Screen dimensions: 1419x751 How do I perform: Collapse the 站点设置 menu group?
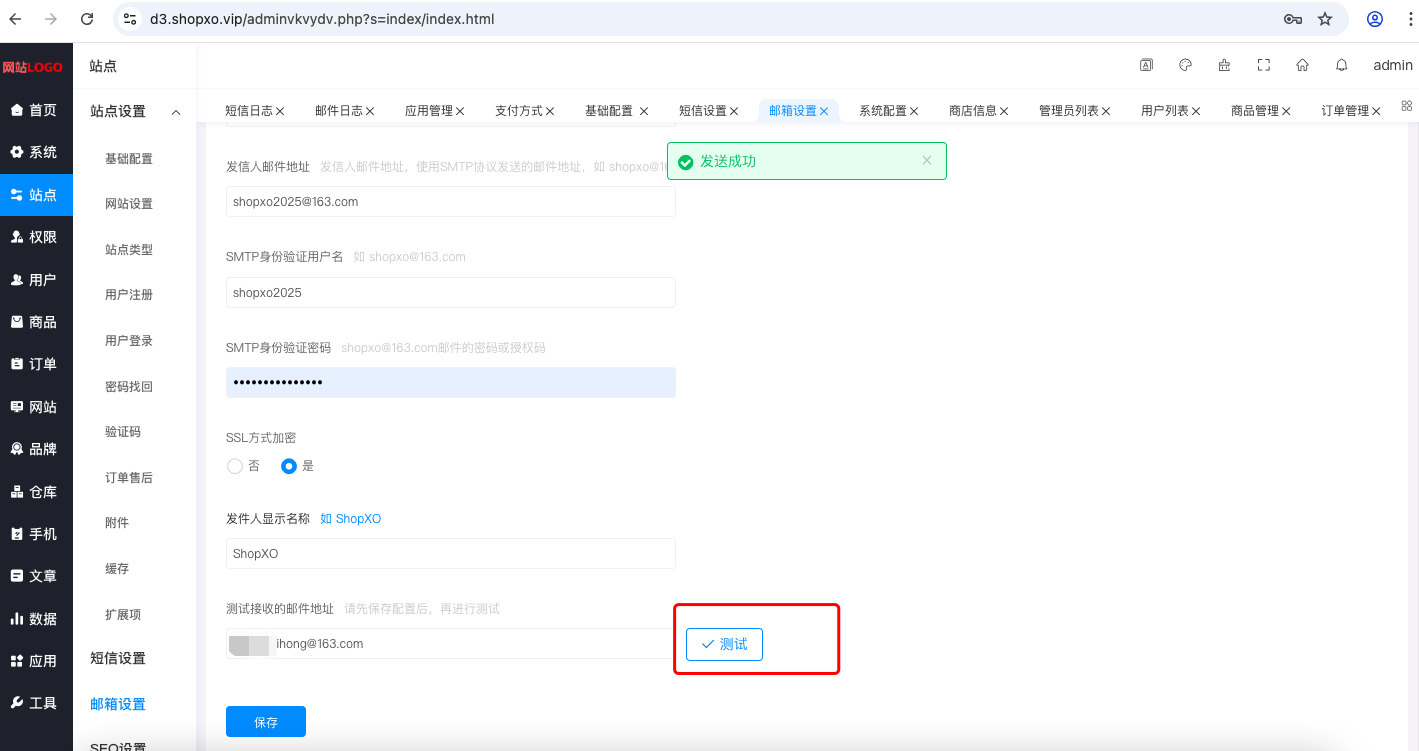click(135, 112)
